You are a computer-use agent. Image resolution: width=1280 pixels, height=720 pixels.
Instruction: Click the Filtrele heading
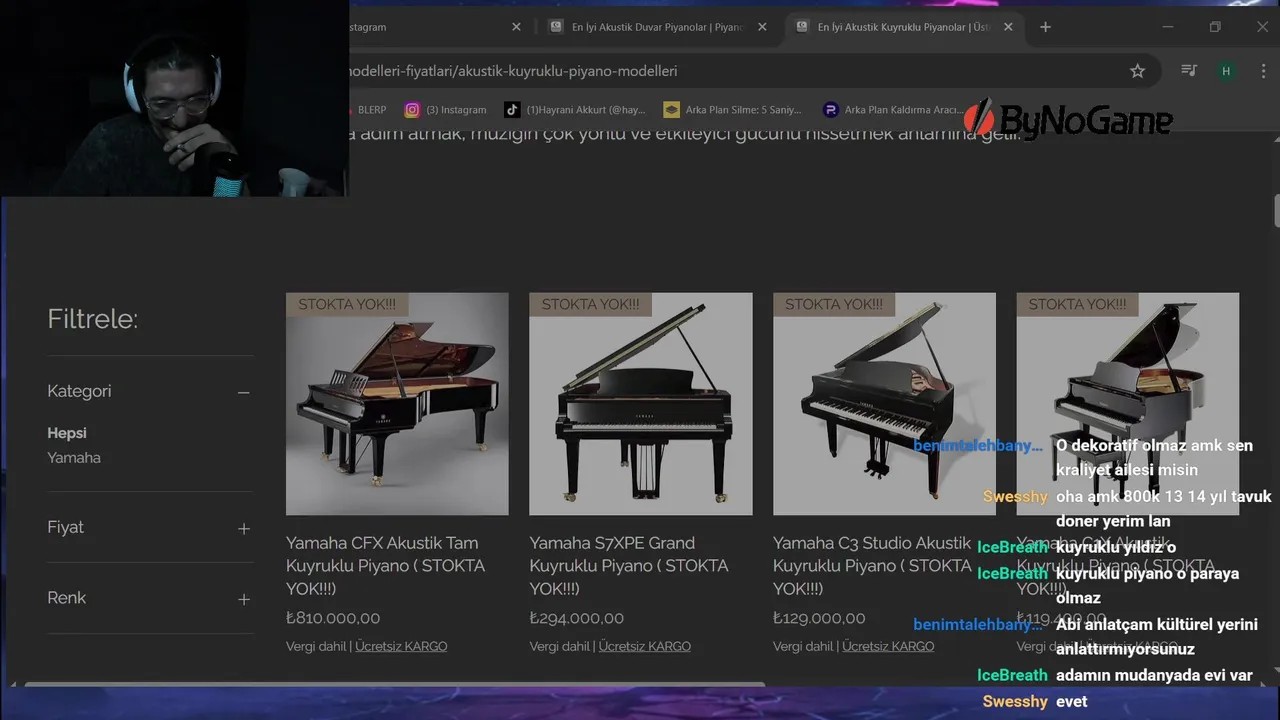tap(92, 319)
